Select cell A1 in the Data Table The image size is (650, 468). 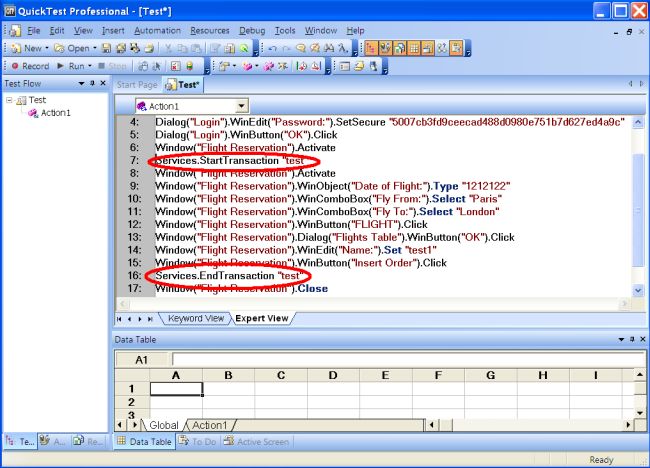click(x=176, y=389)
